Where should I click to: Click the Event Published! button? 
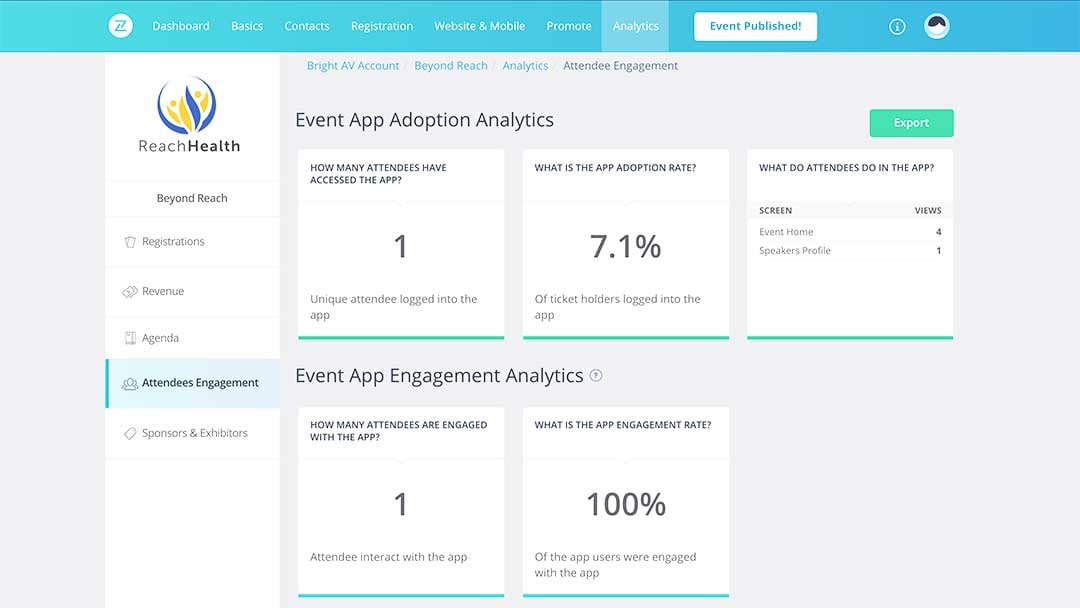[x=755, y=26]
